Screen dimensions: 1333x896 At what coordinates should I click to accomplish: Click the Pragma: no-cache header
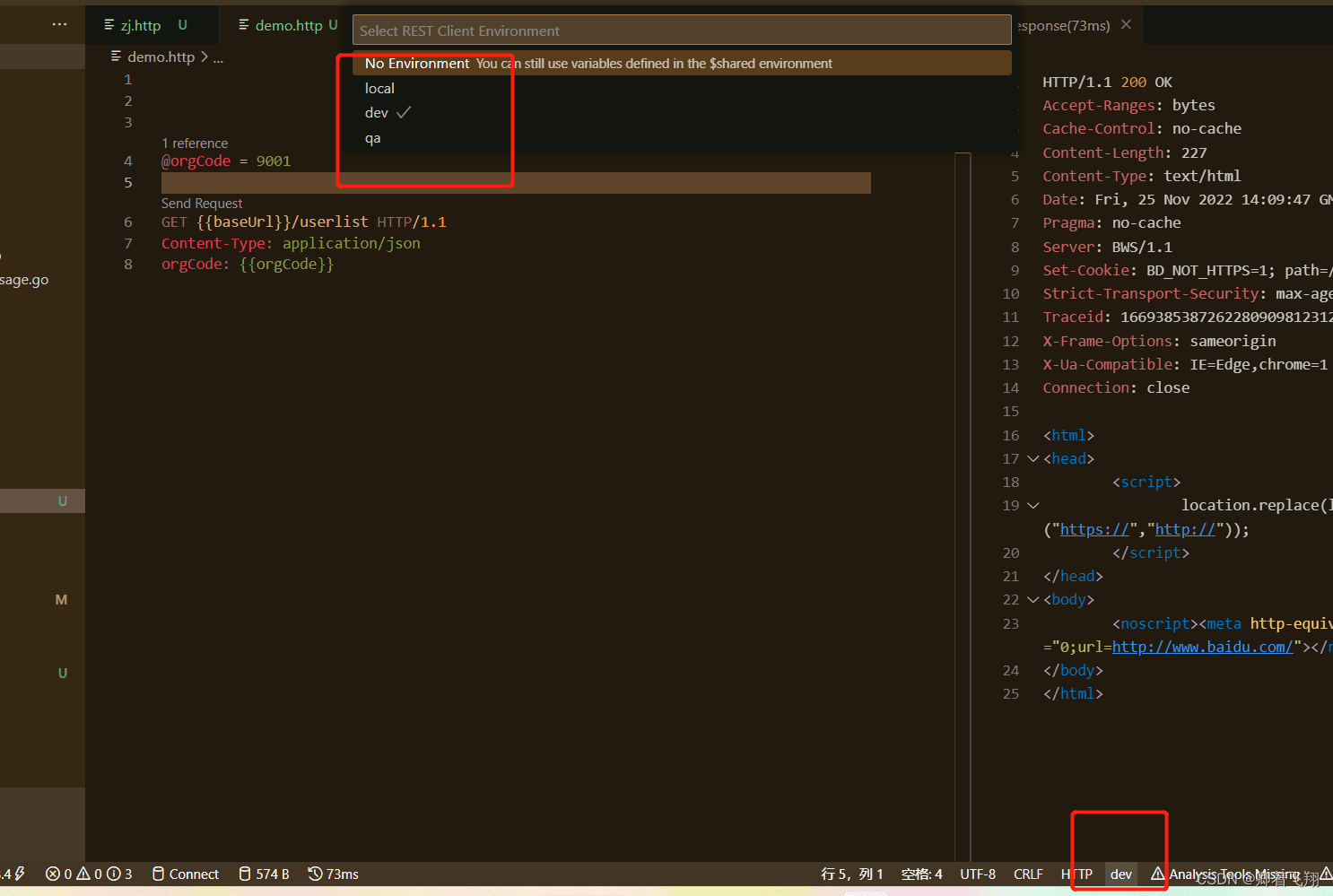(1111, 223)
